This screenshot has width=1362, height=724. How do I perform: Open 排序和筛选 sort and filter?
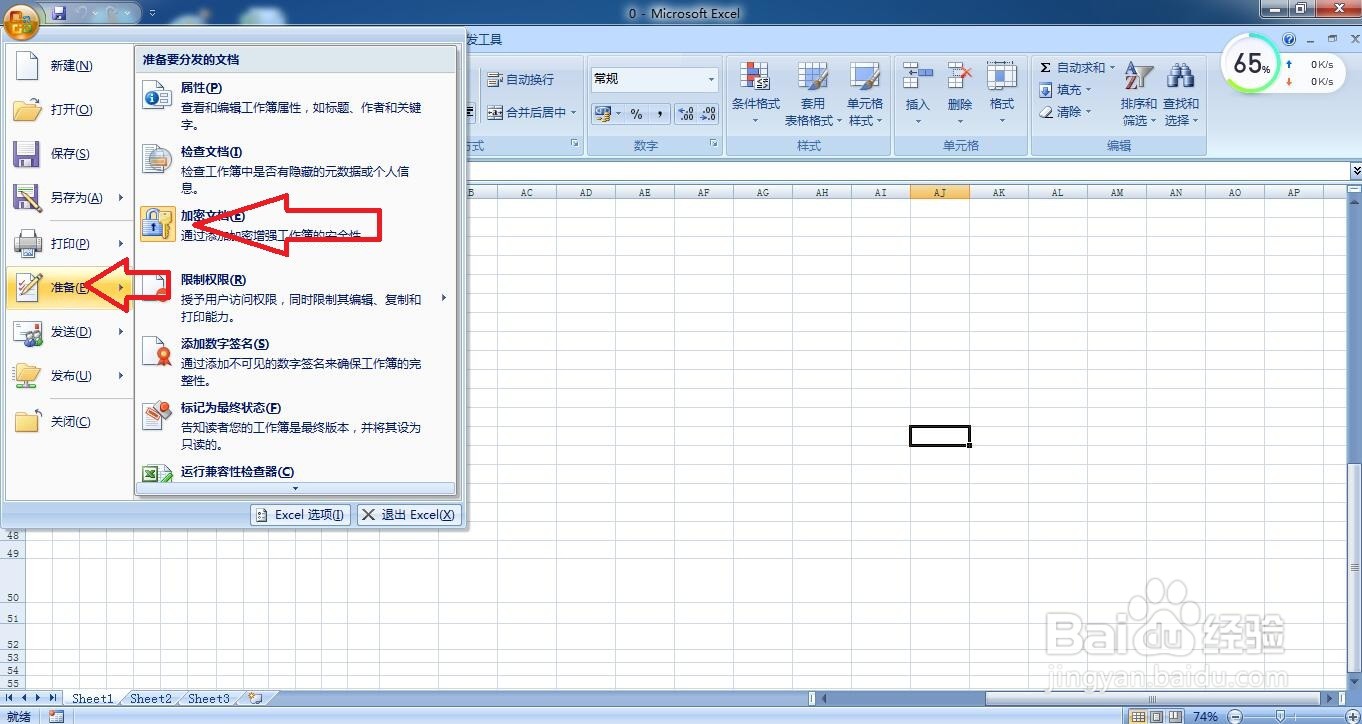tap(1138, 94)
